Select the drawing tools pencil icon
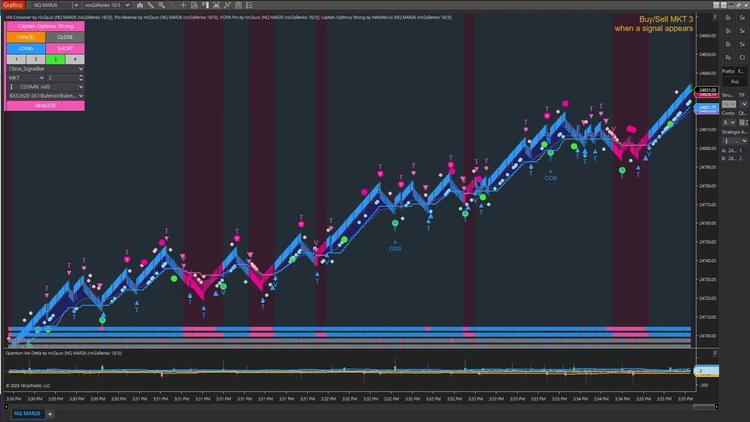Viewport: 750px width, 422px height. pos(151,5)
